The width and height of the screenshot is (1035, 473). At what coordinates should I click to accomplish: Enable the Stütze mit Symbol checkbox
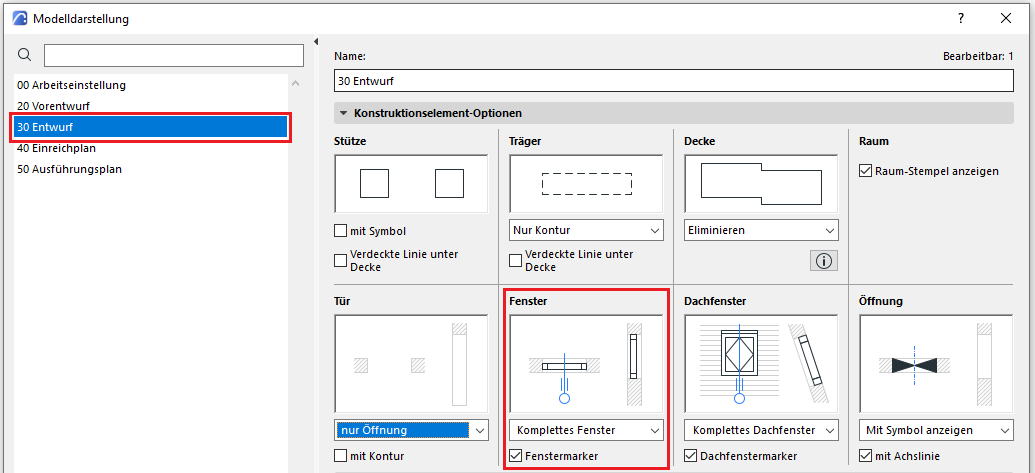coord(341,231)
